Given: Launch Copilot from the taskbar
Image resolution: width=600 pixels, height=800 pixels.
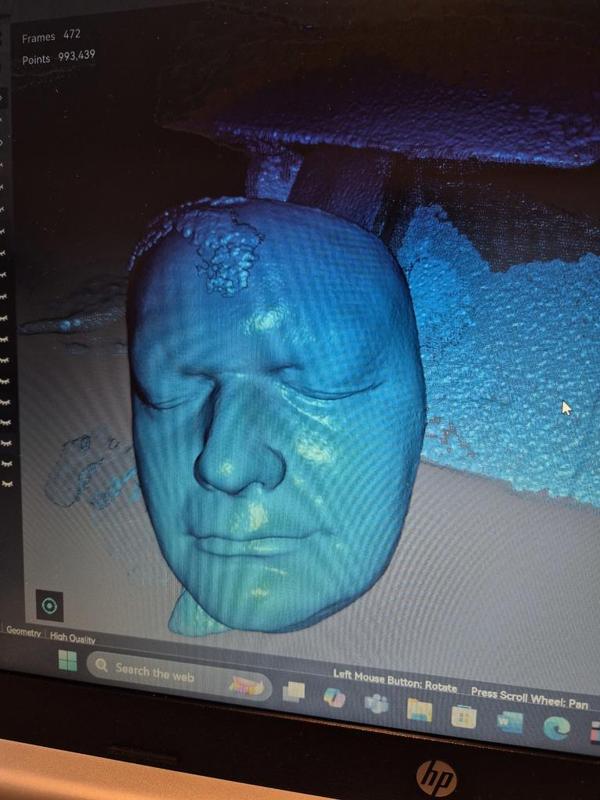Looking at the screenshot, I should point(335,697).
